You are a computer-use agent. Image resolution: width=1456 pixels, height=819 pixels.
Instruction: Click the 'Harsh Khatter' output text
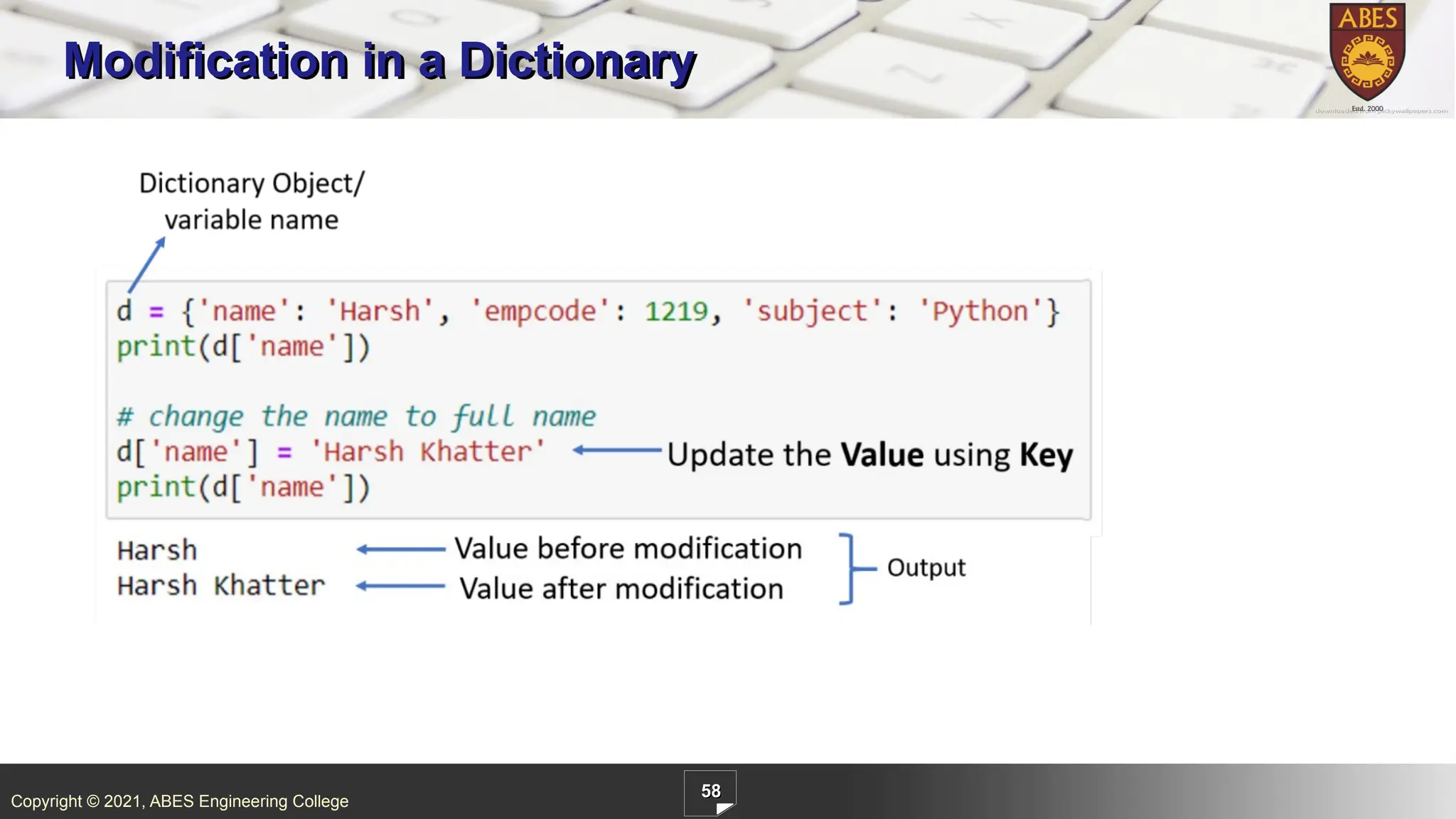coord(220,586)
